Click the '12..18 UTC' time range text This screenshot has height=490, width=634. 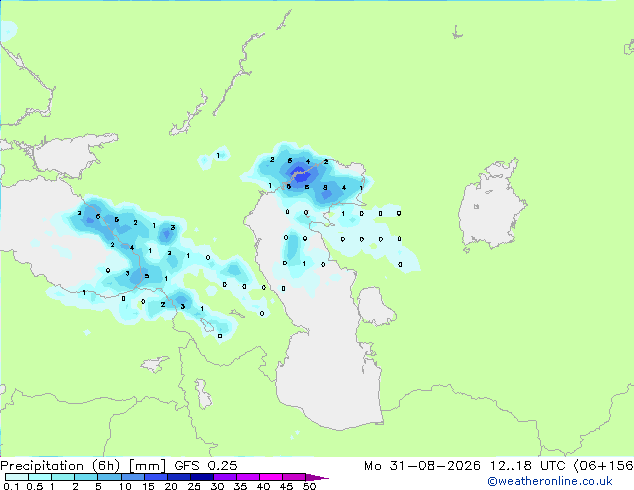point(527,466)
